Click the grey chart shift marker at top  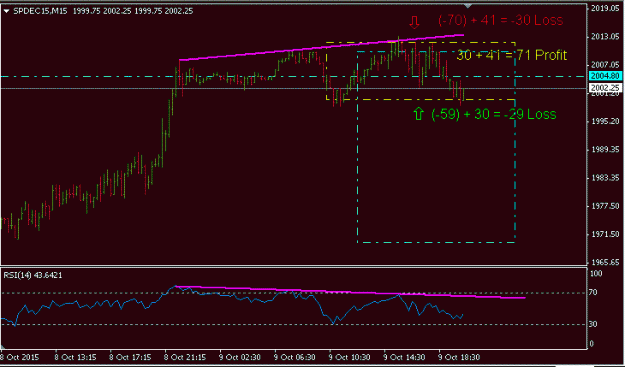click(x=468, y=6)
